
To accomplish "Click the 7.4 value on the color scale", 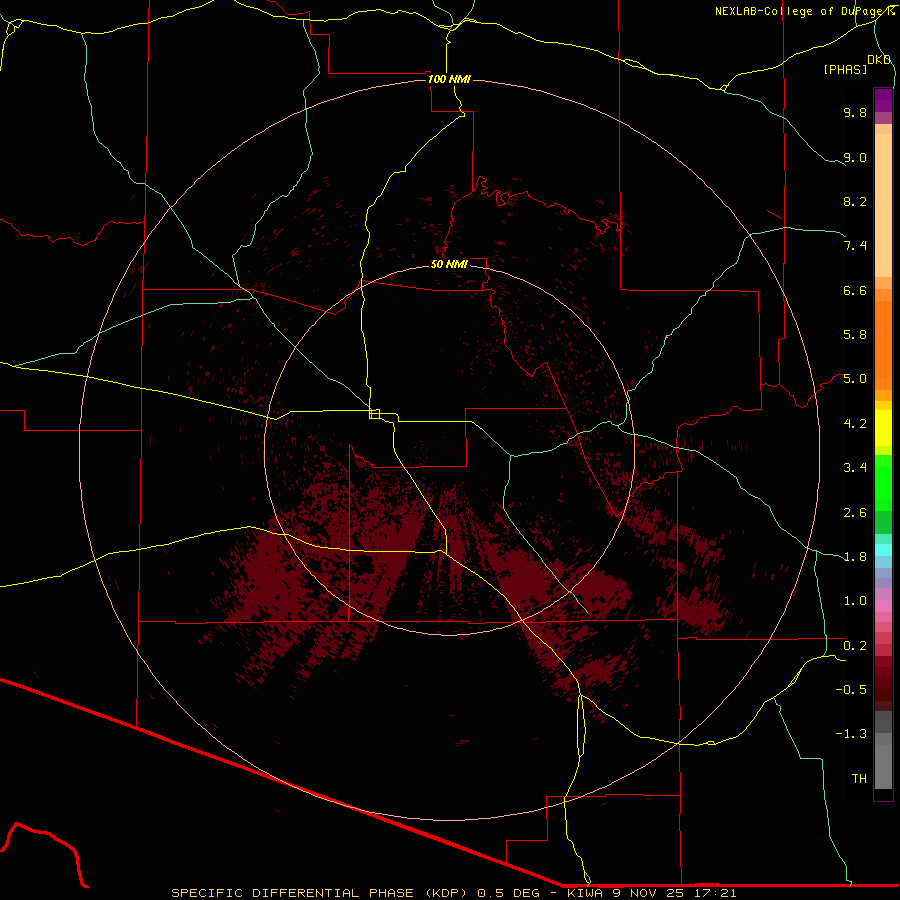I will click(855, 246).
